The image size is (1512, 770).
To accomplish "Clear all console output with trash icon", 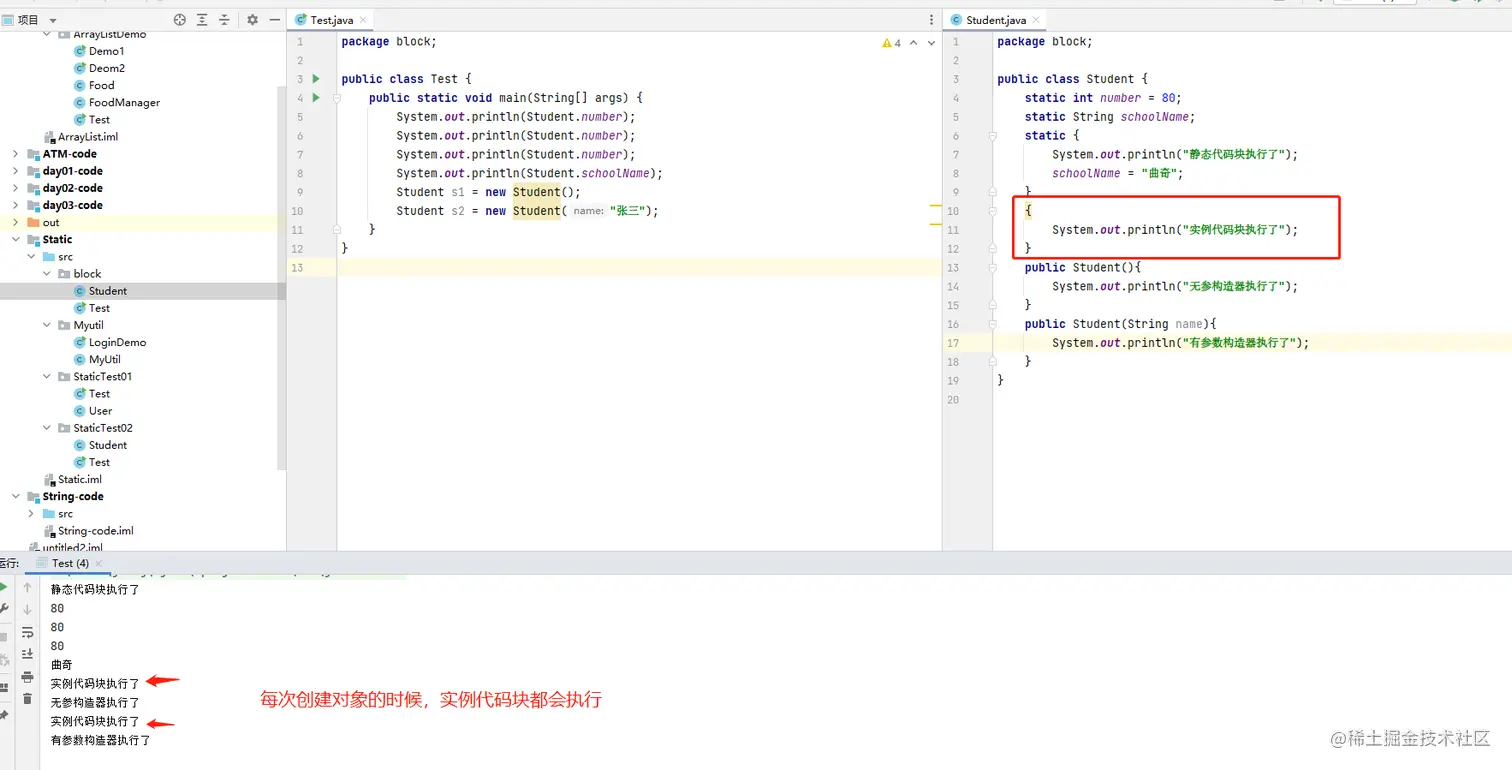I will pos(28,699).
